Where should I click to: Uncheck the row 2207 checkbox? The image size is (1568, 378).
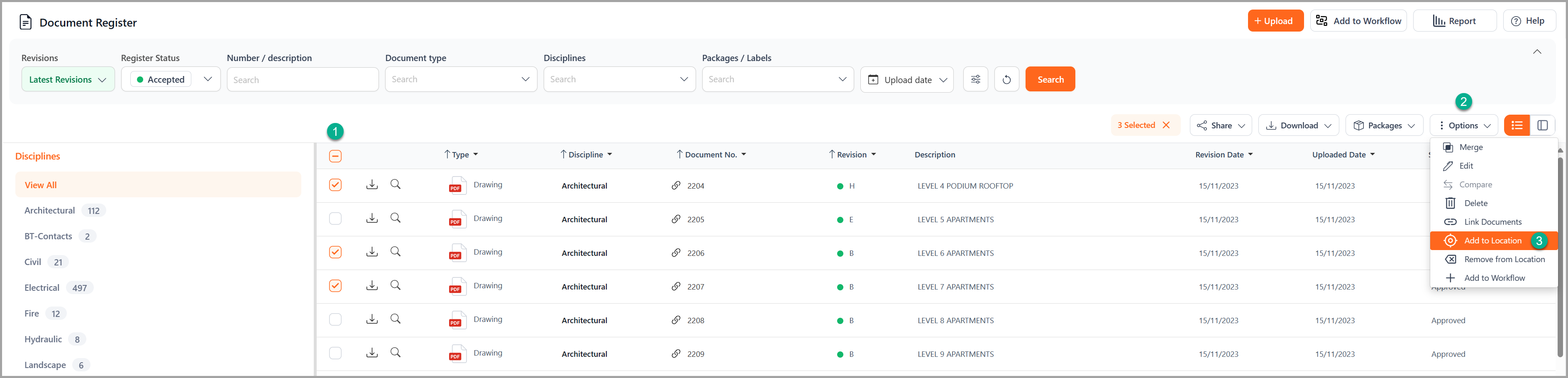[x=335, y=285]
